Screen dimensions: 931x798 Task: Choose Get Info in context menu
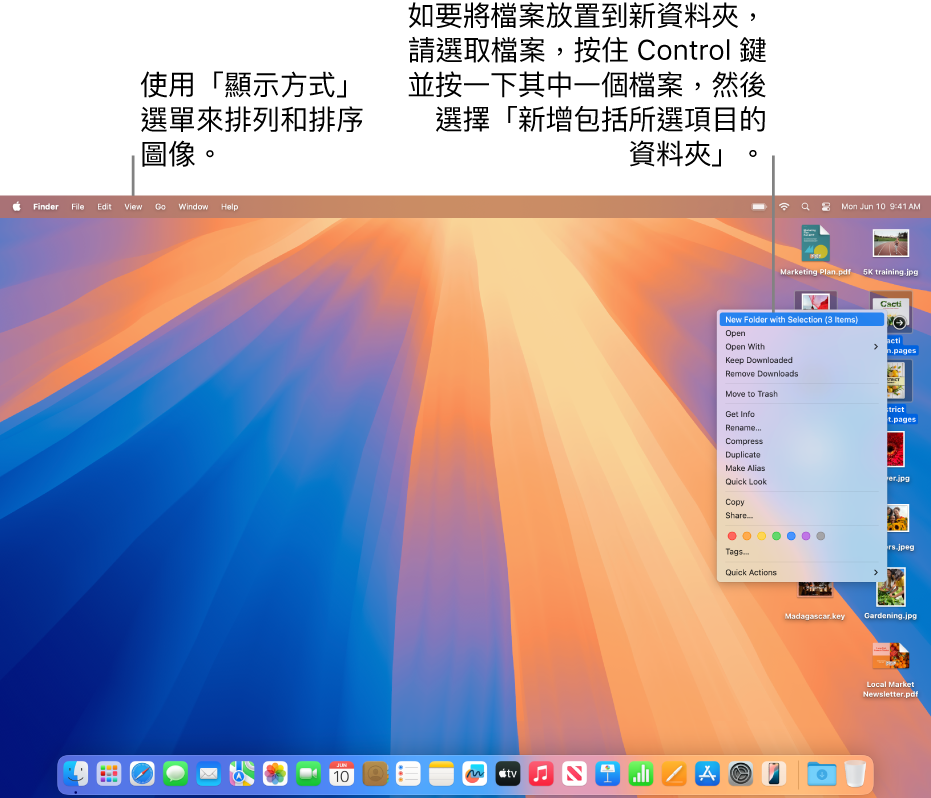[802, 414]
